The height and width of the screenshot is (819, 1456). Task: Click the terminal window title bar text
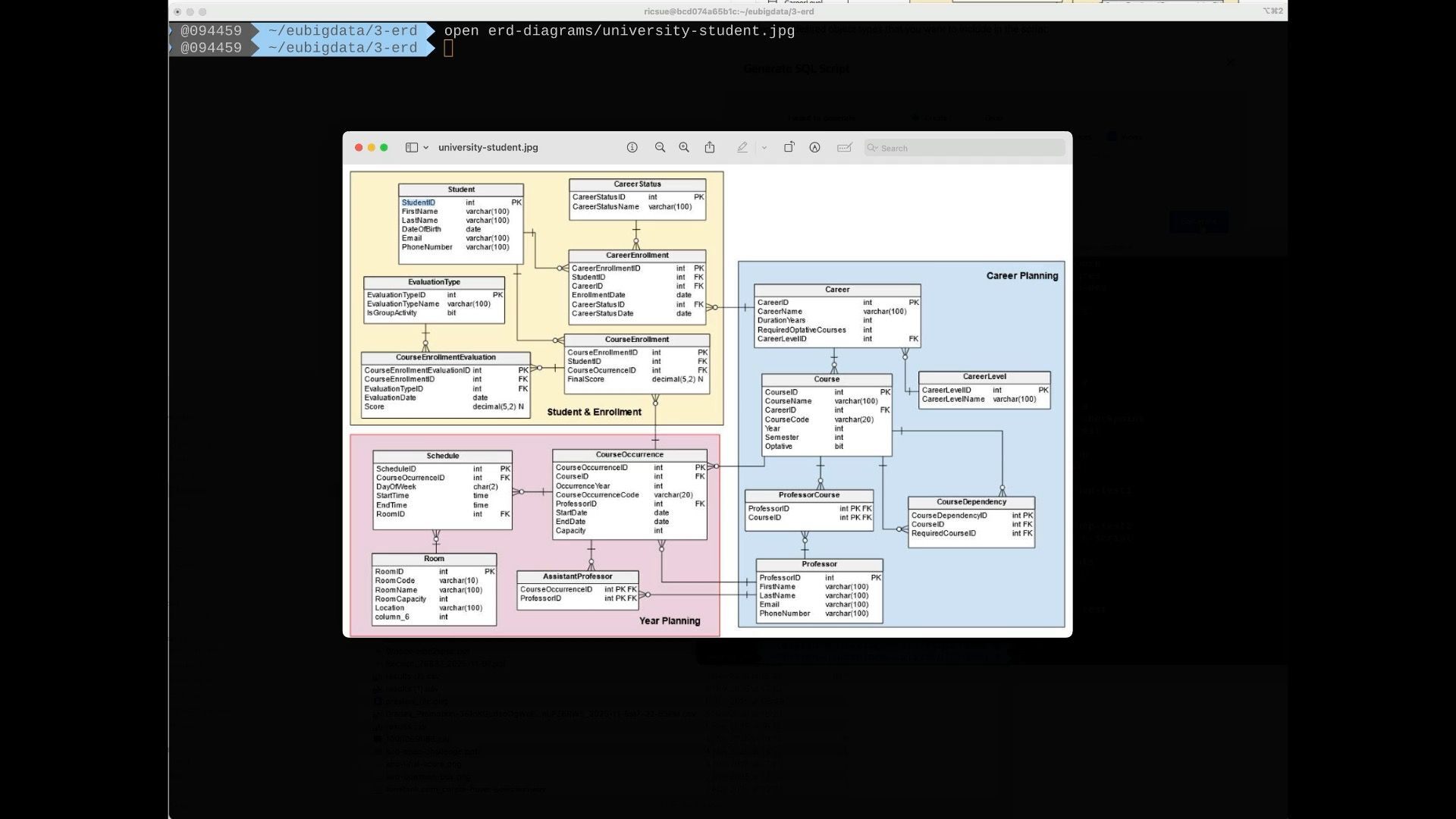pos(728,11)
